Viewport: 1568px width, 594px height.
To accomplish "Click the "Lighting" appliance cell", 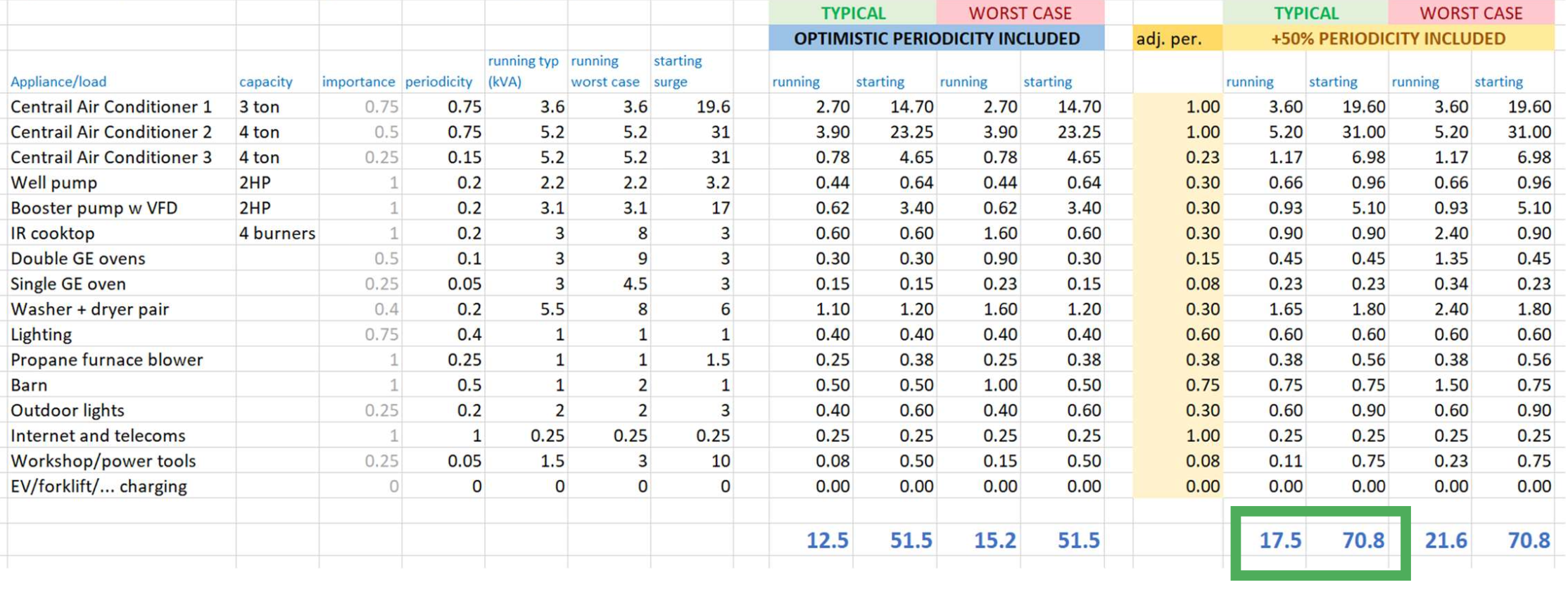I will coord(121,334).
